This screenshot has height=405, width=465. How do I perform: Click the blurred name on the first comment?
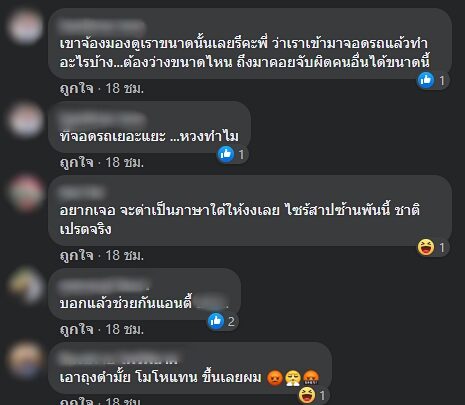tap(102, 25)
